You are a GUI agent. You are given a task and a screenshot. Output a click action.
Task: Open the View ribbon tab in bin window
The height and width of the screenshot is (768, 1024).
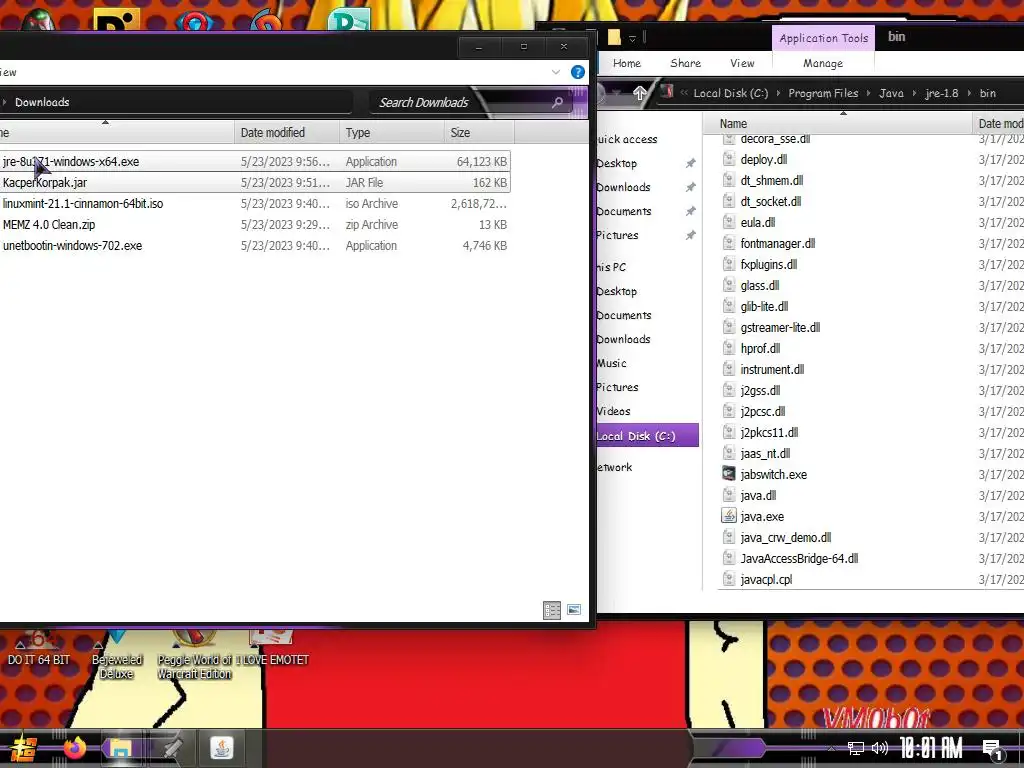742,63
